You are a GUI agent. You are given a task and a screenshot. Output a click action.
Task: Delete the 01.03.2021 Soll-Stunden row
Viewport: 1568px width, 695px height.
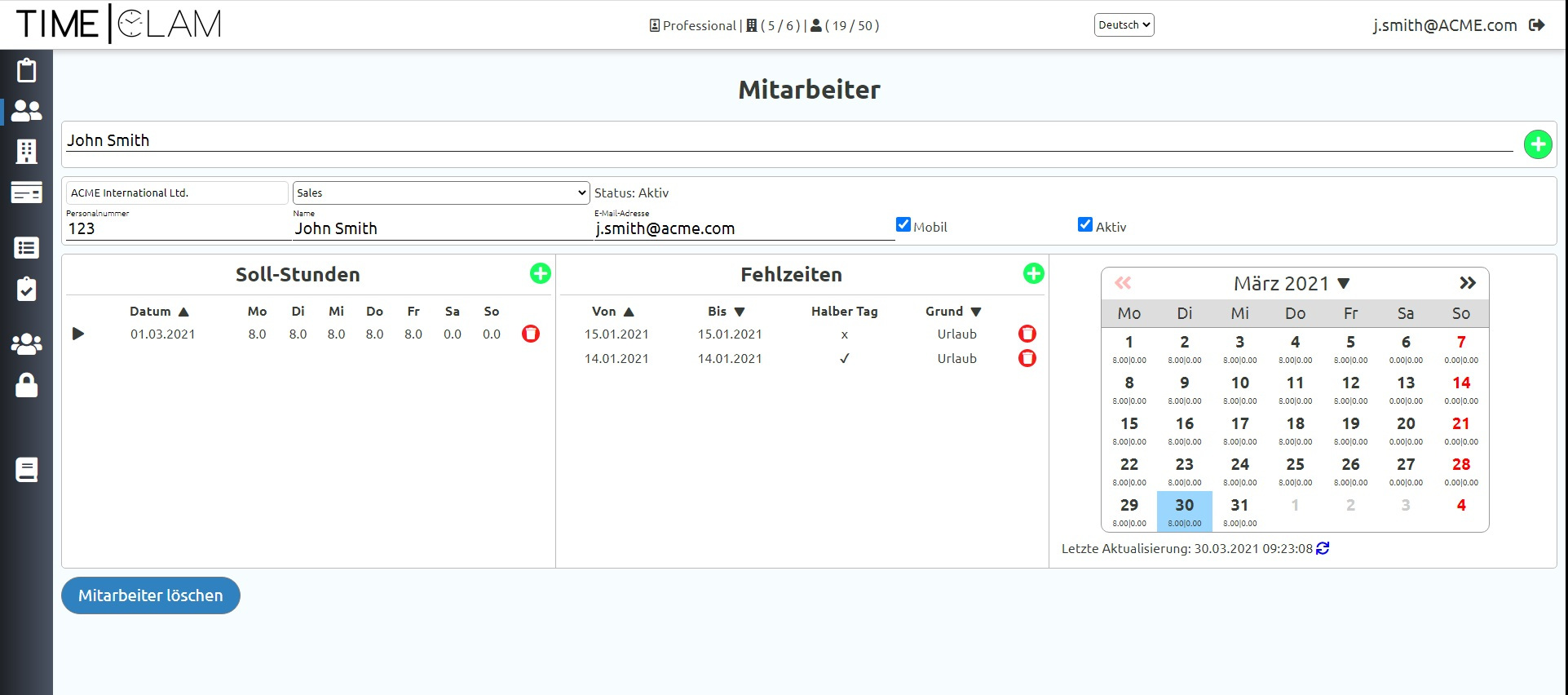531,334
